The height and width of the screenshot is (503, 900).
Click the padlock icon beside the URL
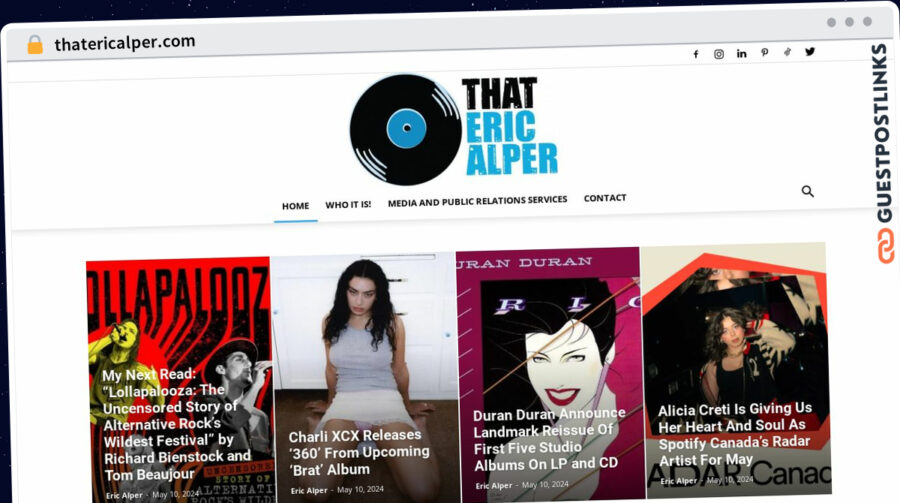(x=35, y=45)
